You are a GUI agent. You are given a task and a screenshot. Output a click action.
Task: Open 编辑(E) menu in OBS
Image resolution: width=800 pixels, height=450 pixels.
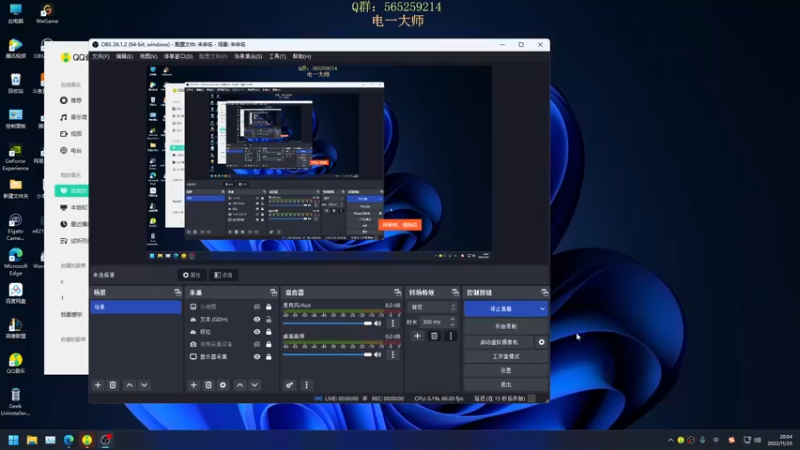click(124, 56)
